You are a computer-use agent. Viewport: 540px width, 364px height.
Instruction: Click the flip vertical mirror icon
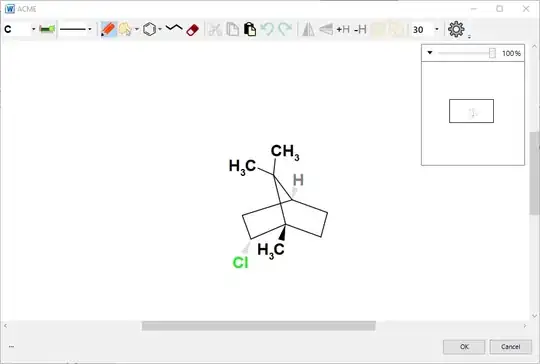326,29
